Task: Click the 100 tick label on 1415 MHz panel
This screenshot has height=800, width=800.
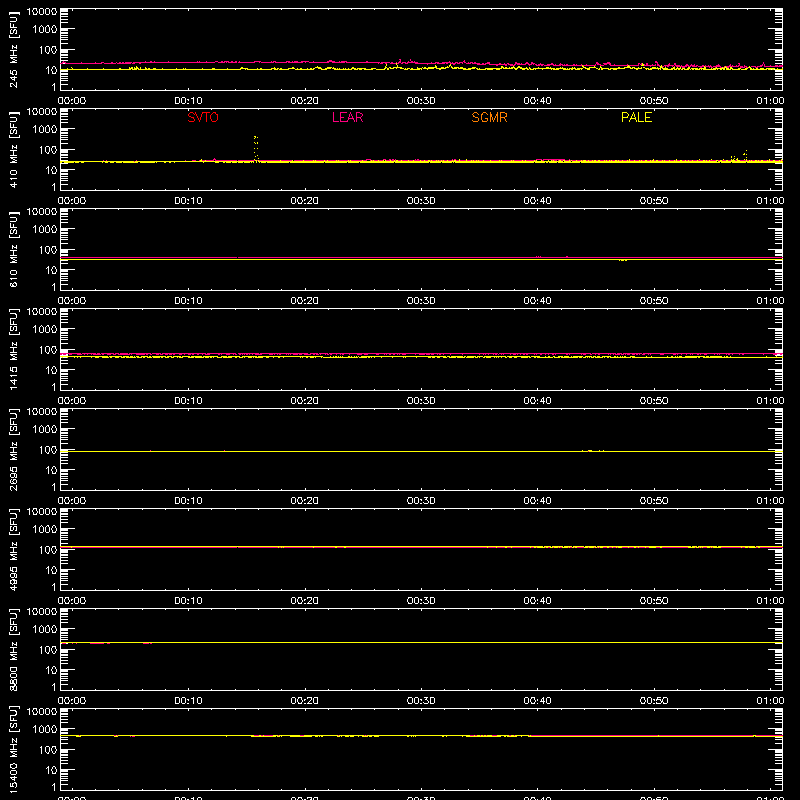Action: click(48, 350)
